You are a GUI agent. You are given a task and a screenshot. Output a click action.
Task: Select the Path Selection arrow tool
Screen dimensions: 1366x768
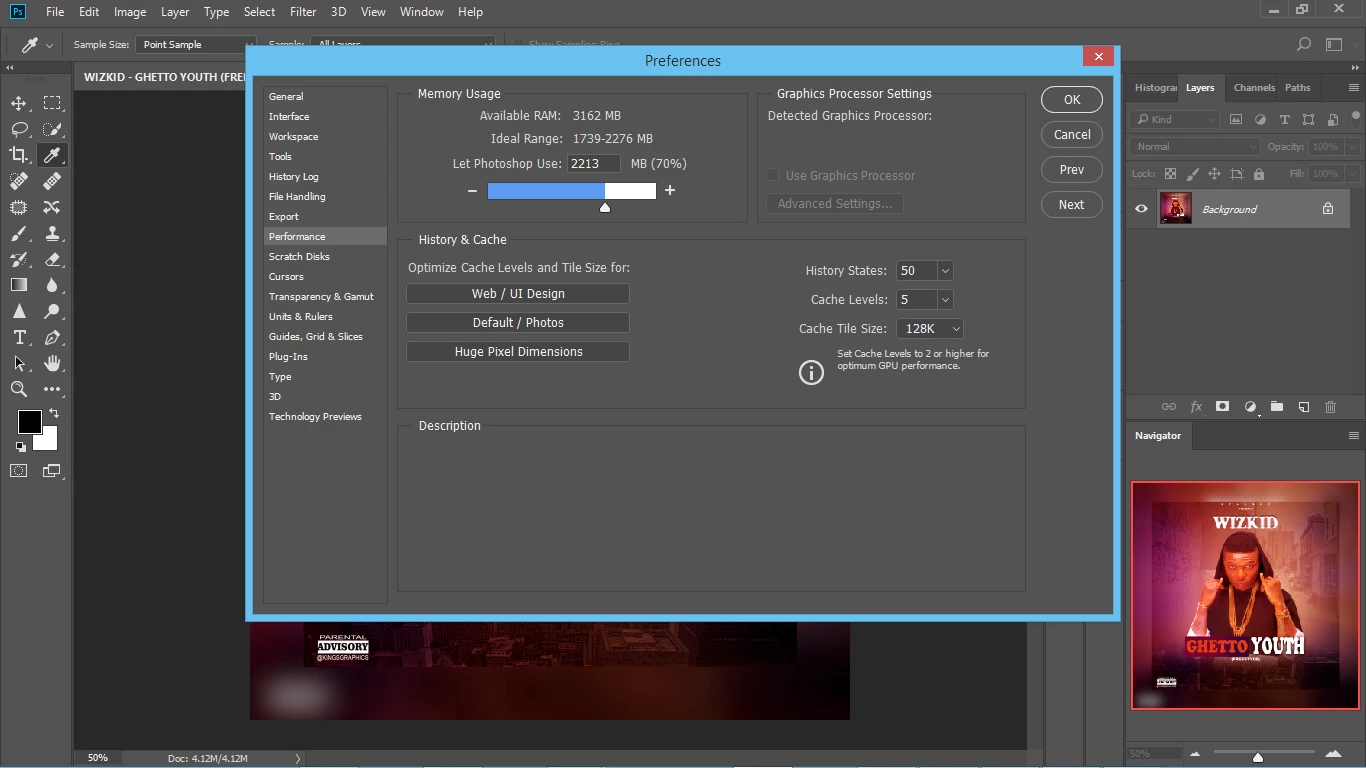19,363
